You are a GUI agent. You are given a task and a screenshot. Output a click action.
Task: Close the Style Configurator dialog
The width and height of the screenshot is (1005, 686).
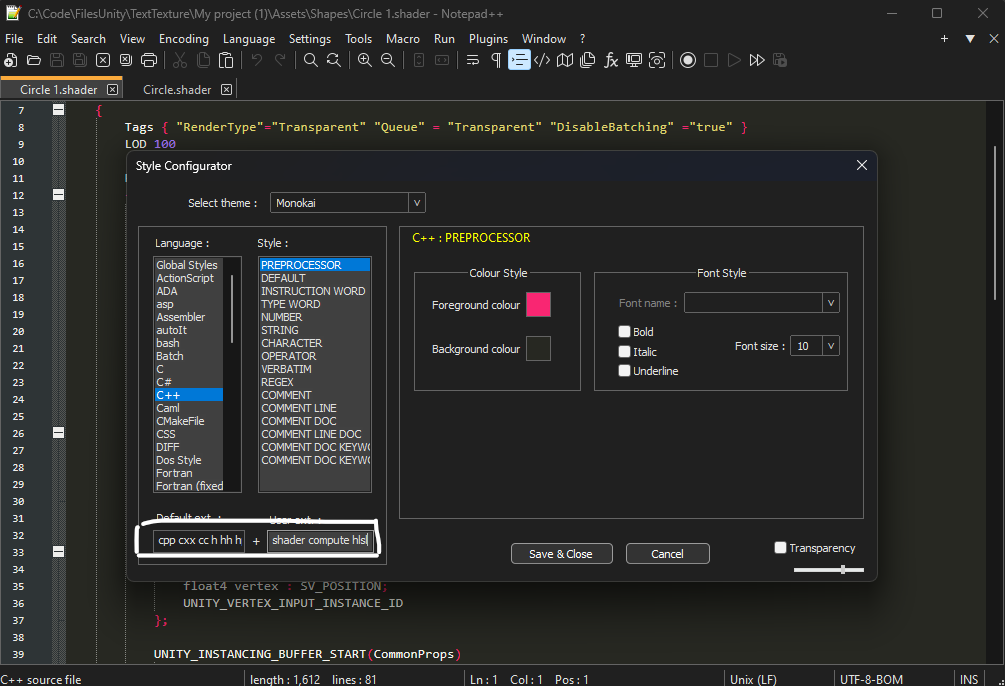[861, 165]
